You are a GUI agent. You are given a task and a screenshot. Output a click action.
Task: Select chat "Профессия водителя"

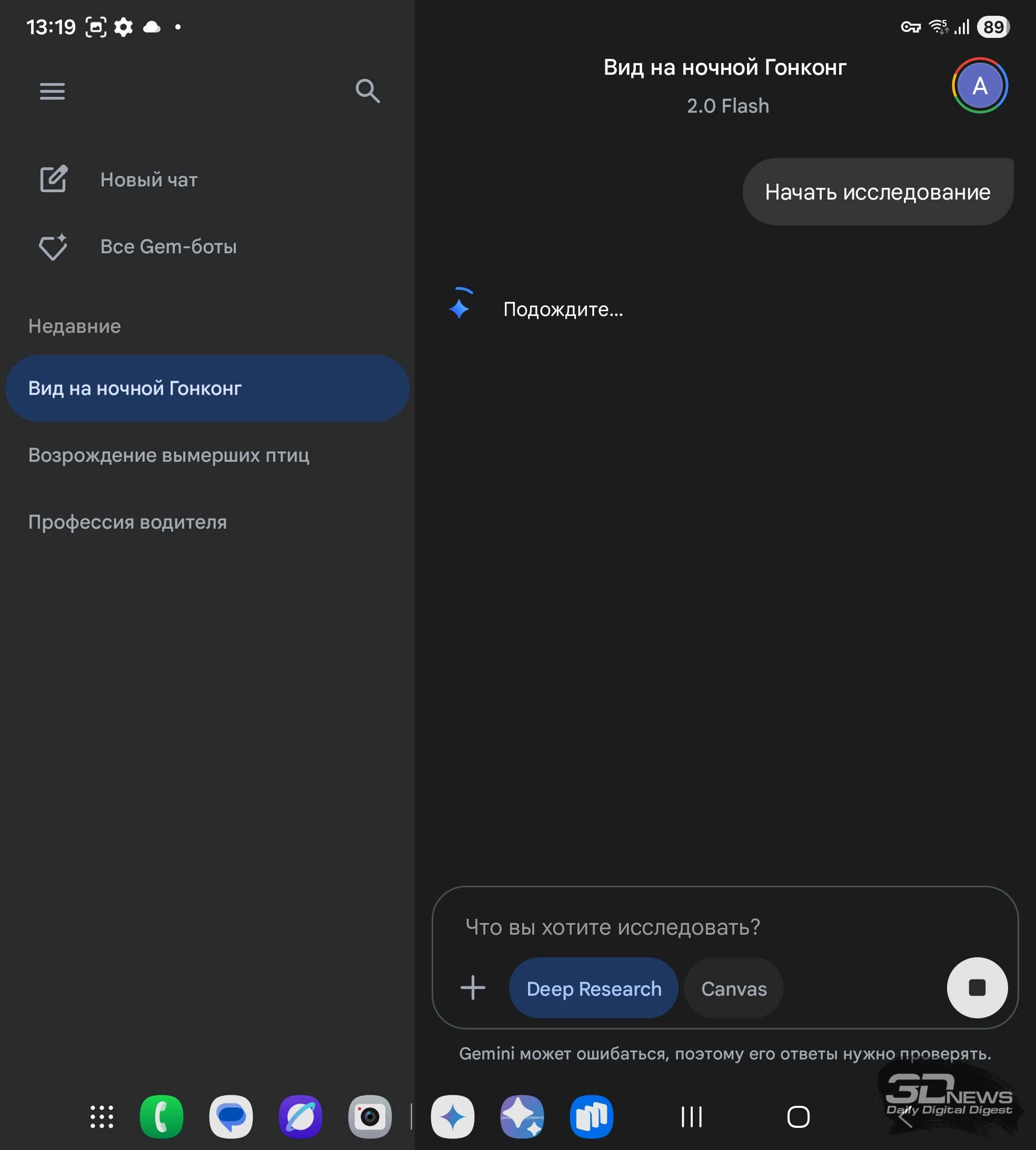[x=127, y=522]
